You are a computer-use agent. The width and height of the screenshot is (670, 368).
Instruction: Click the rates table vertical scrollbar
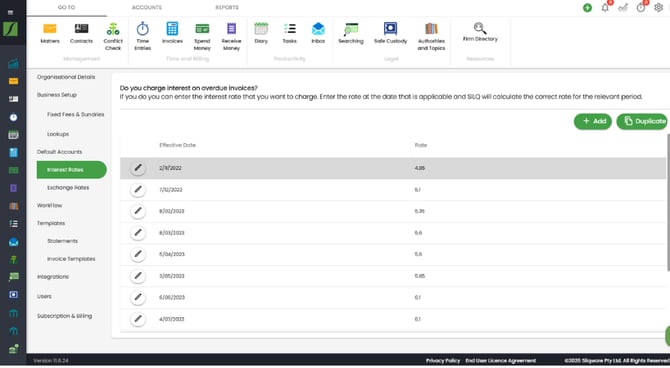(668, 202)
